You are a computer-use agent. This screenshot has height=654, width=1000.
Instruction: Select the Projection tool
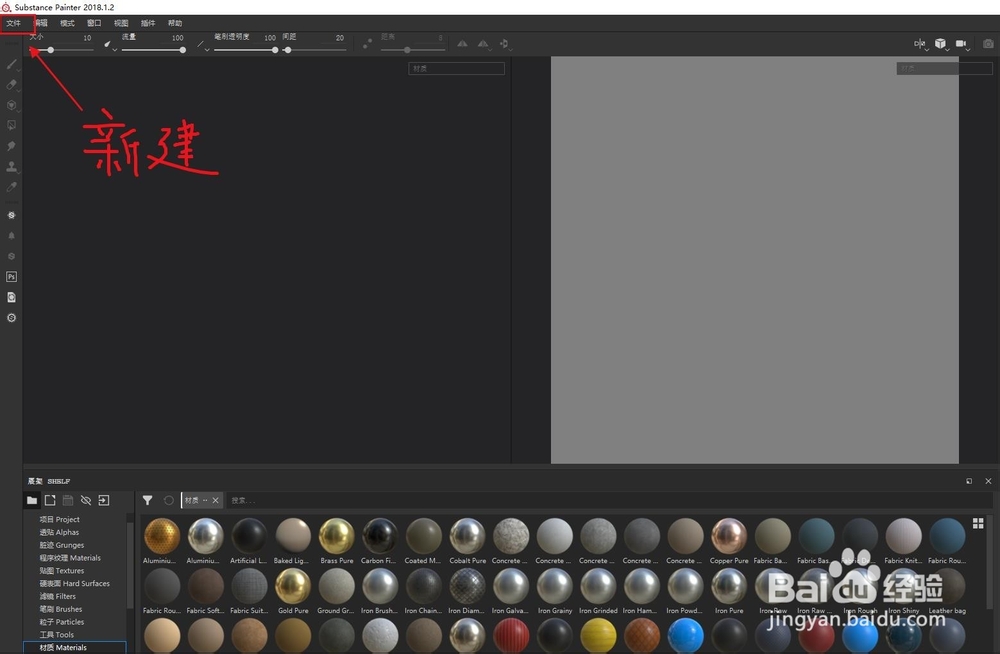pyautogui.click(x=11, y=105)
